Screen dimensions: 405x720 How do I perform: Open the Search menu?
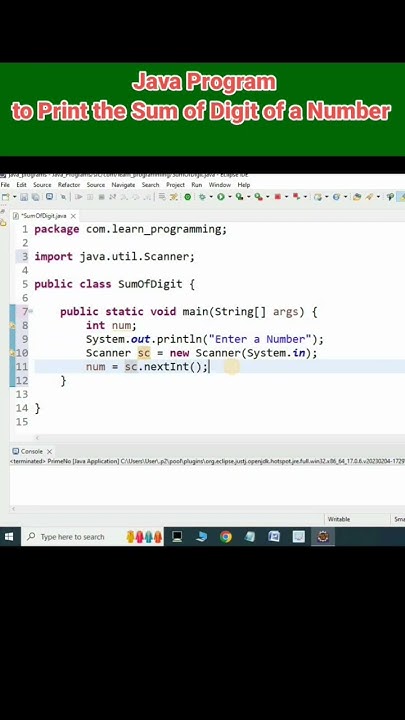150,185
